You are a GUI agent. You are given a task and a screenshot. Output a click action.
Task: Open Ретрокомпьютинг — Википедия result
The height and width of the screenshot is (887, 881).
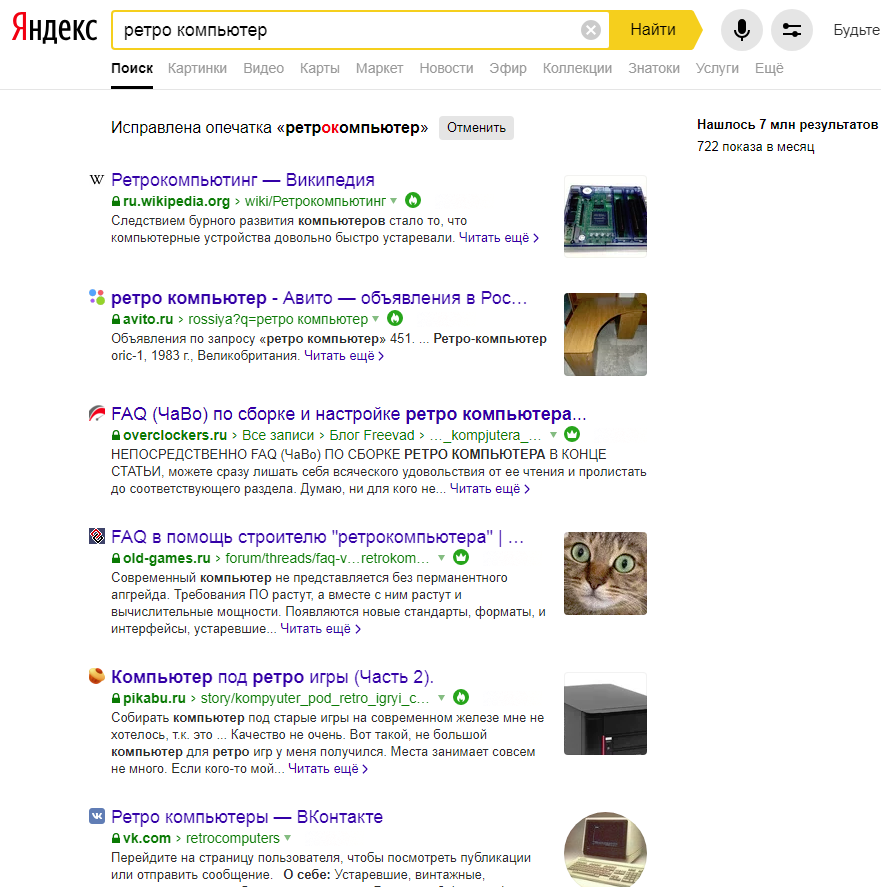click(x=243, y=180)
